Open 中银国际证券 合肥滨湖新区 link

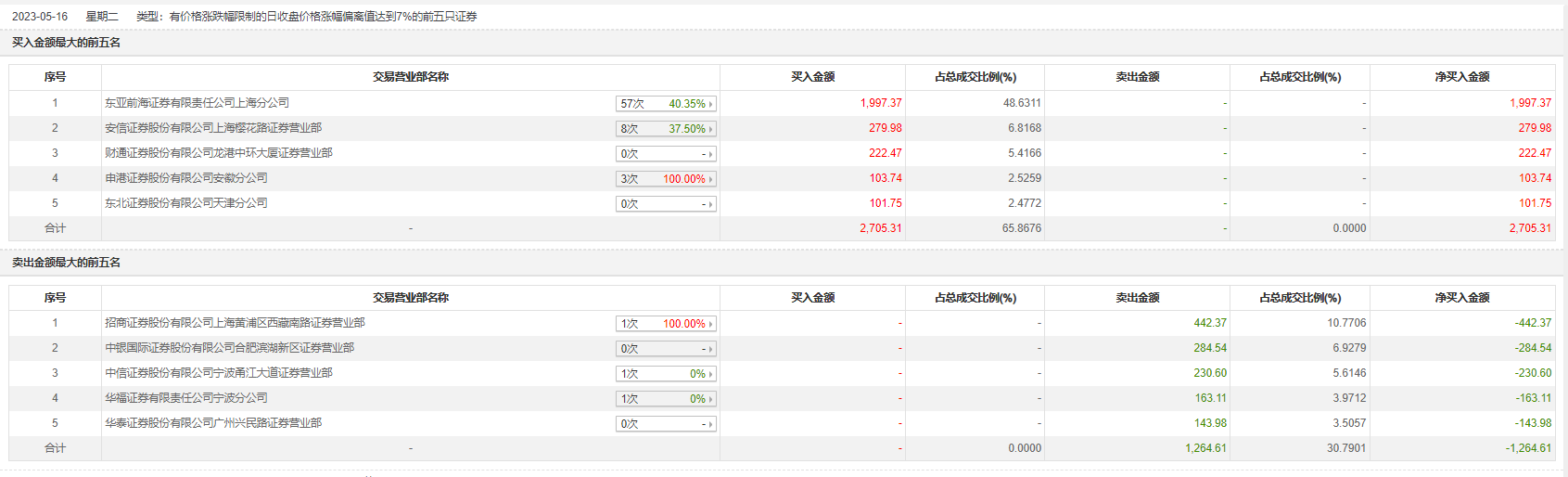coord(229,348)
